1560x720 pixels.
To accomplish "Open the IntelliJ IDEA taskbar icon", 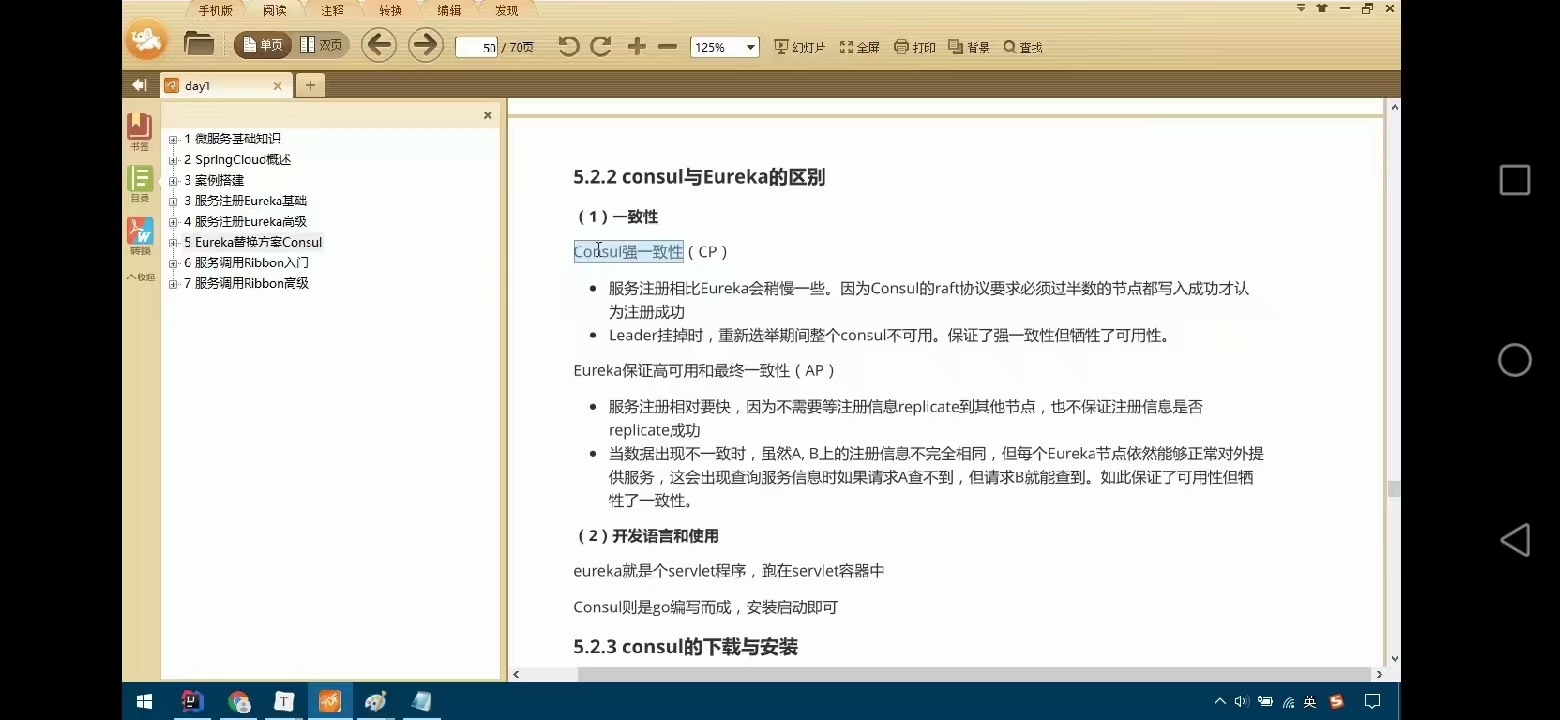I will (192, 702).
